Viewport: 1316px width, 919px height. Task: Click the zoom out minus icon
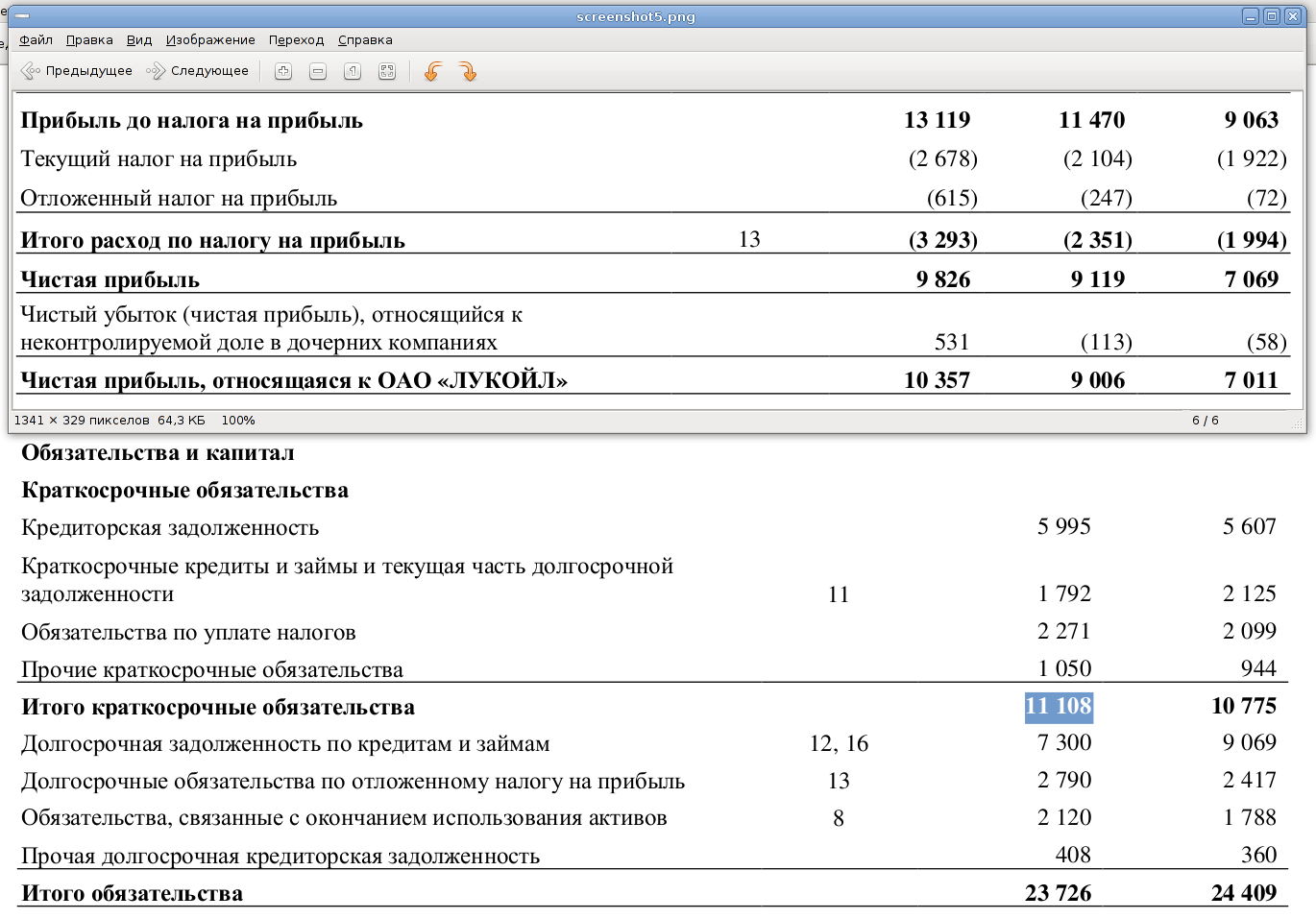point(318,71)
